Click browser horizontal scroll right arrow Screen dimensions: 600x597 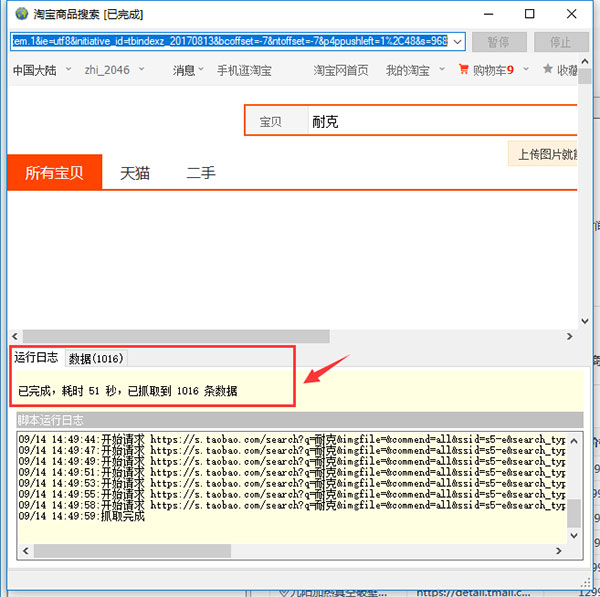[x=570, y=336]
